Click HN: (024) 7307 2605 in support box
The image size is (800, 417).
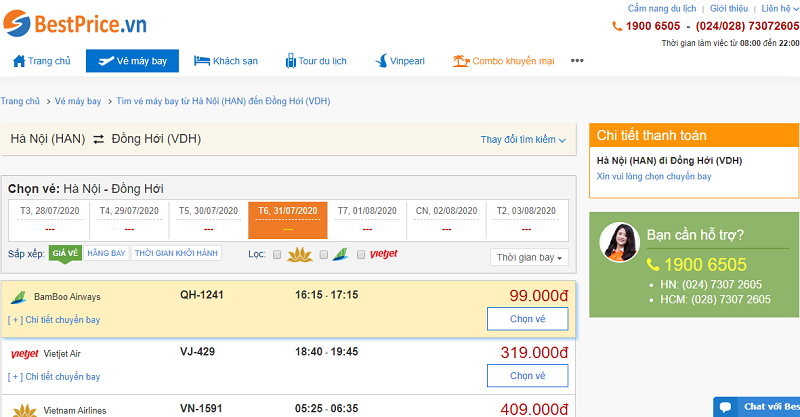coord(711,285)
